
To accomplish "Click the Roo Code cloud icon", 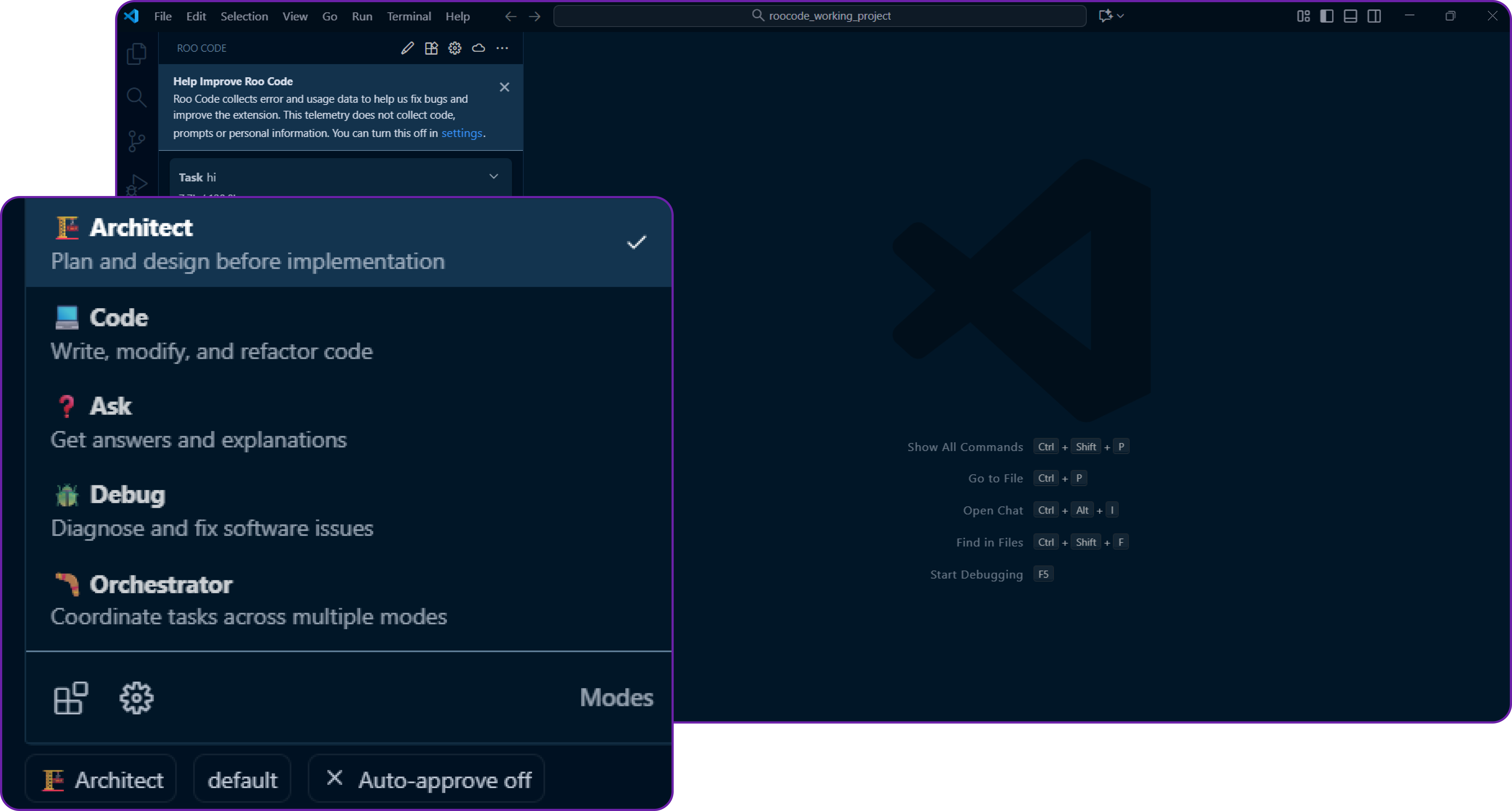I will pyautogui.click(x=479, y=48).
